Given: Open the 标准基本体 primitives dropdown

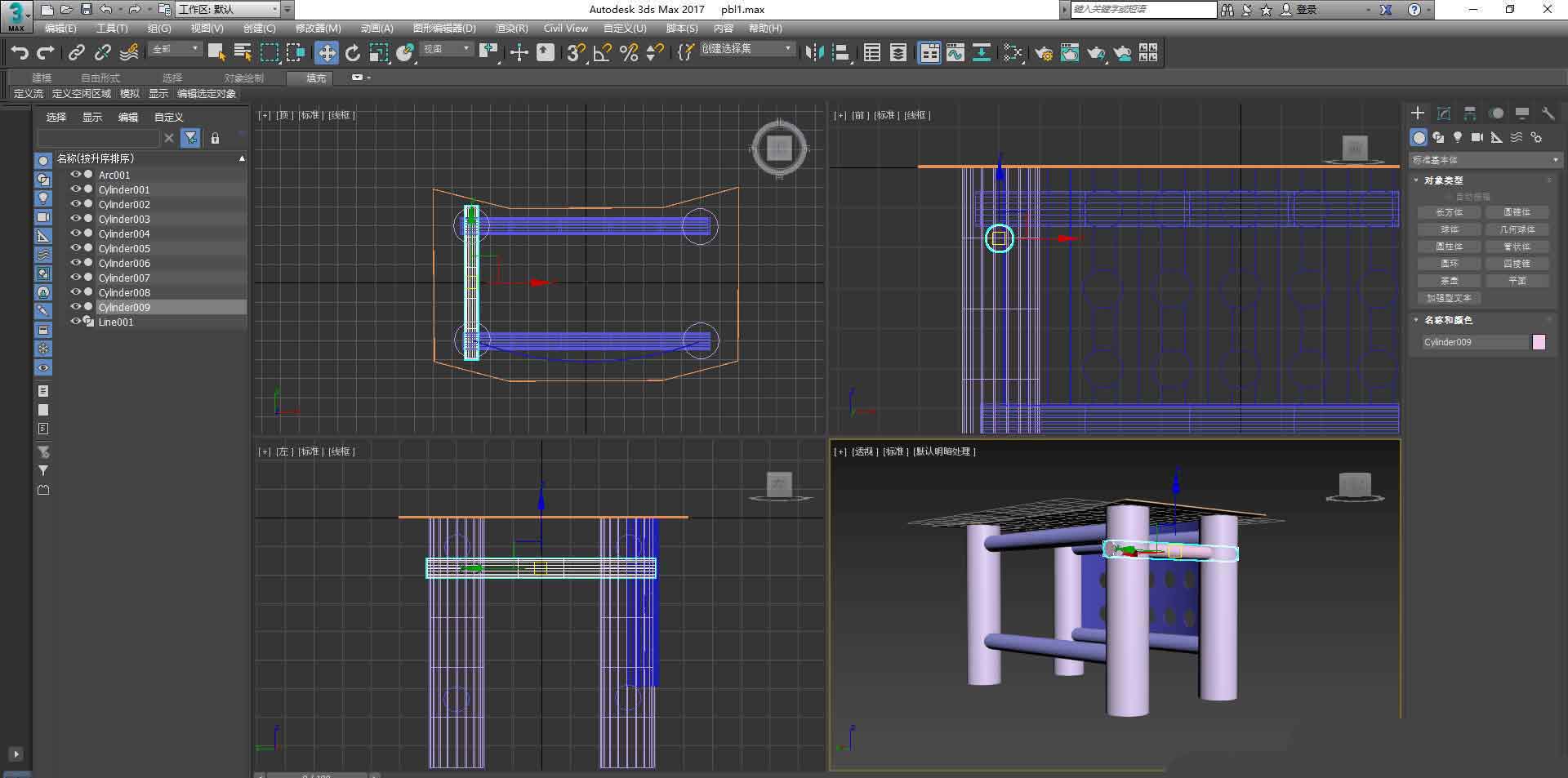Looking at the screenshot, I should click(x=1486, y=160).
